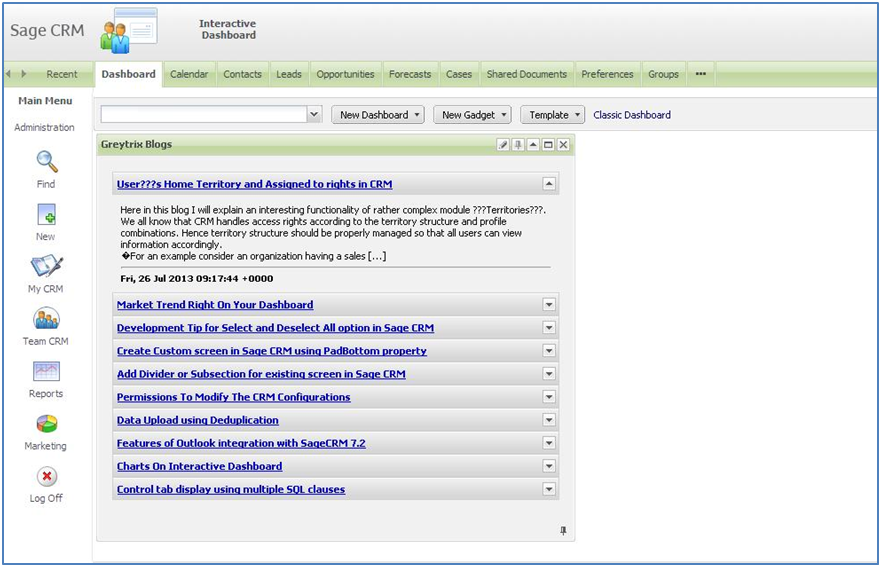The height and width of the screenshot is (568, 881).
Task: Expand Data Upload using Deduplication entry
Action: [x=549, y=420]
